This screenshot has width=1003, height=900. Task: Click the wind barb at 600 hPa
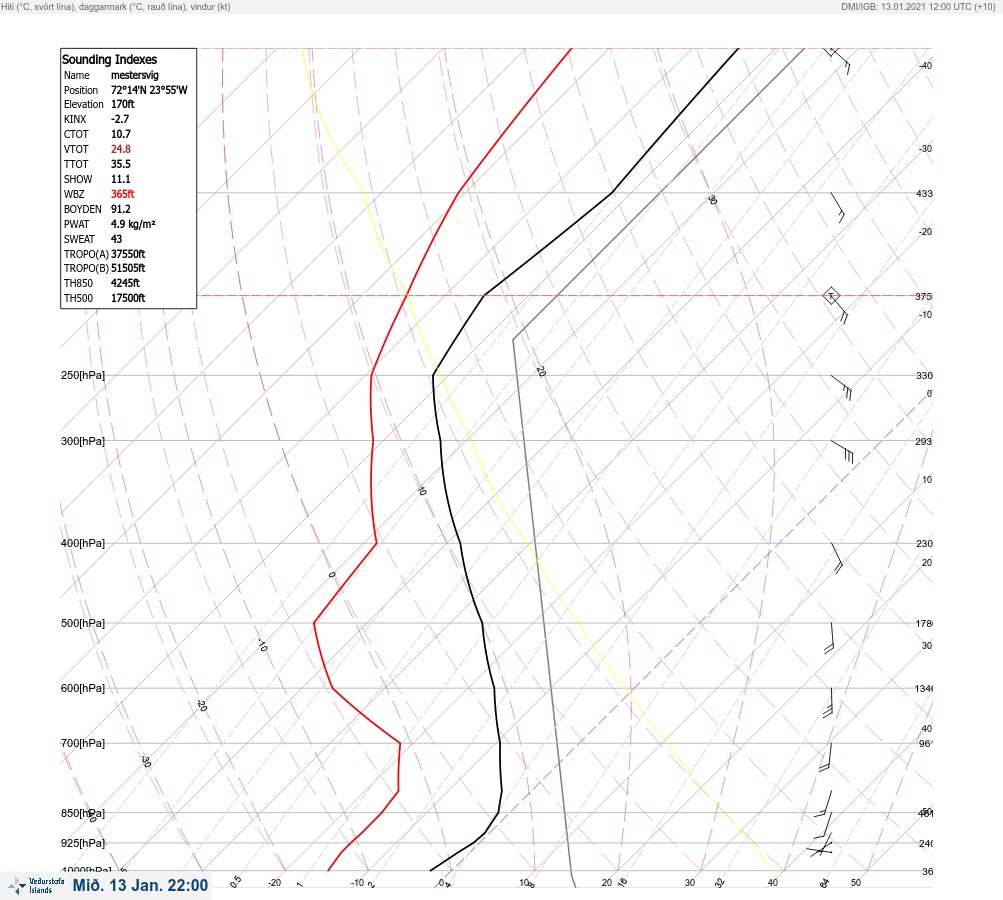[x=828, y=702]
